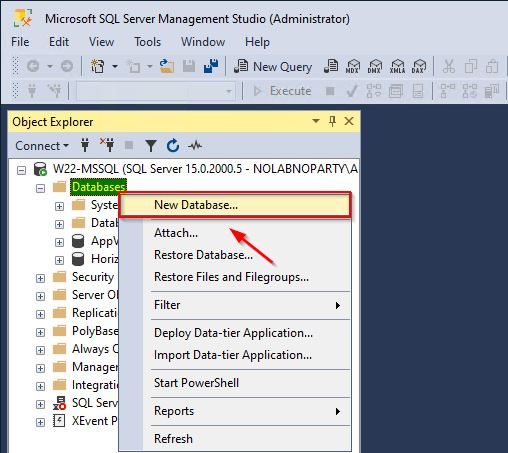Click the DMX query icon

point(375,66)
